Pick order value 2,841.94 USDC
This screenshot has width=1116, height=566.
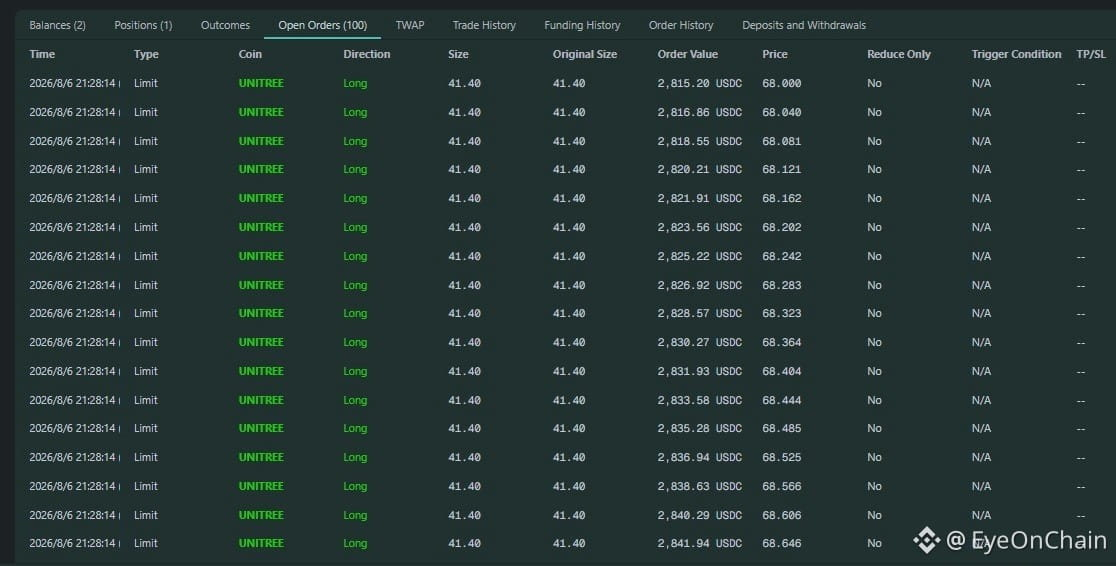(x=700, y=543)
